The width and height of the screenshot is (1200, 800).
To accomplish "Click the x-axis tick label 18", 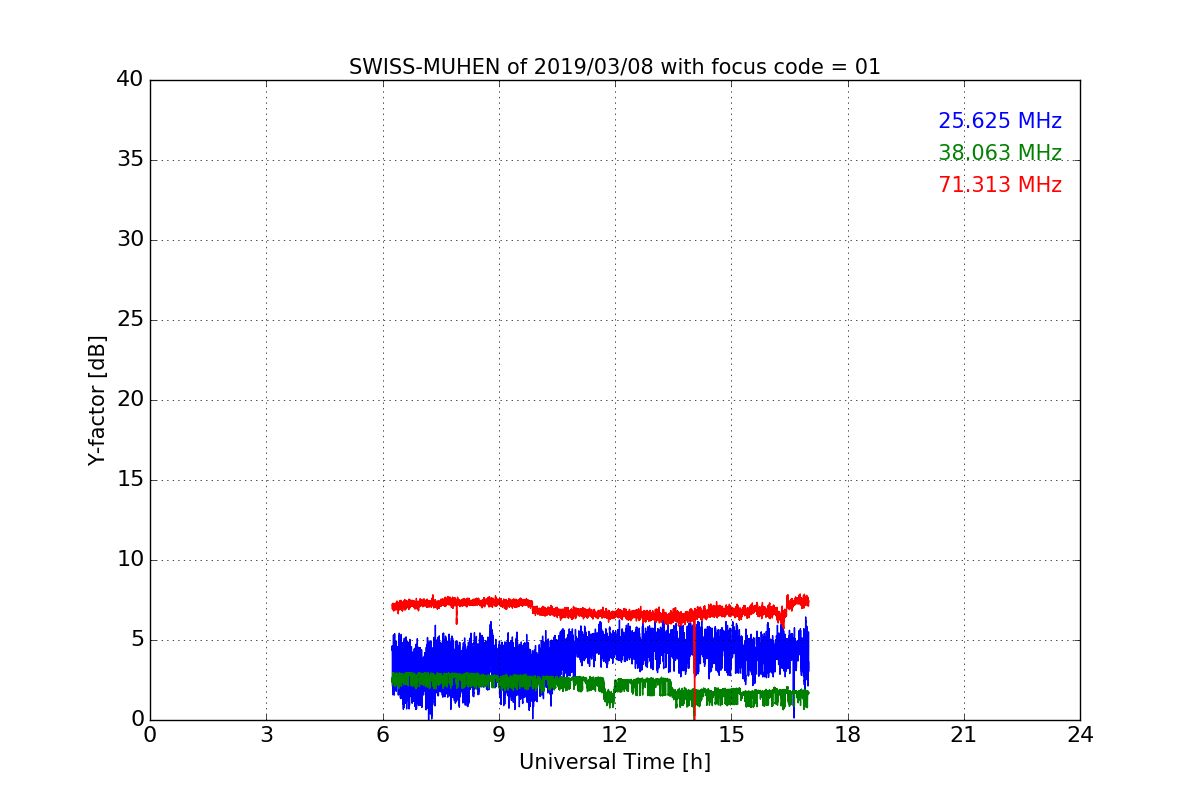I will [848, 735].
